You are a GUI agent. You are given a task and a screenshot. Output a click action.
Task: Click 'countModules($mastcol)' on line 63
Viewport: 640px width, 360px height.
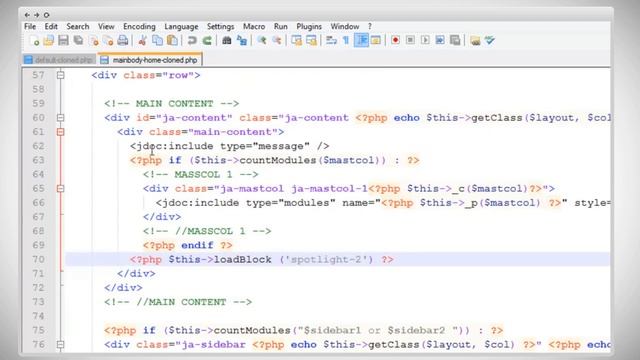pos(313,160)
